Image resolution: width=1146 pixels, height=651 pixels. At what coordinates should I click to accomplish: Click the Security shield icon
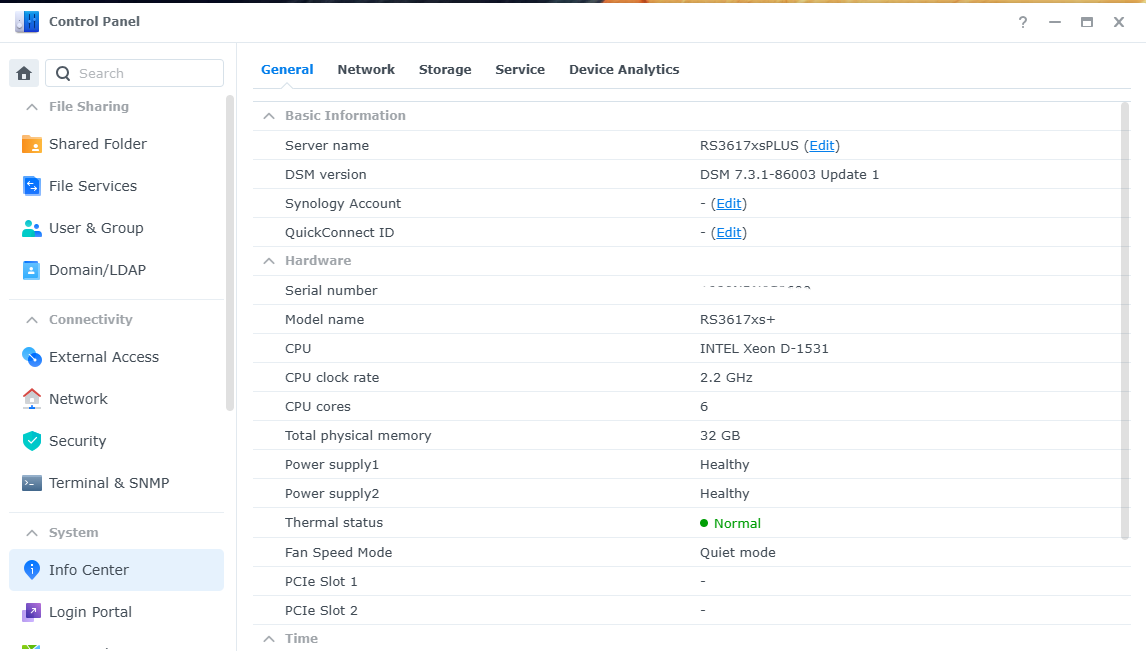point(31,441)
